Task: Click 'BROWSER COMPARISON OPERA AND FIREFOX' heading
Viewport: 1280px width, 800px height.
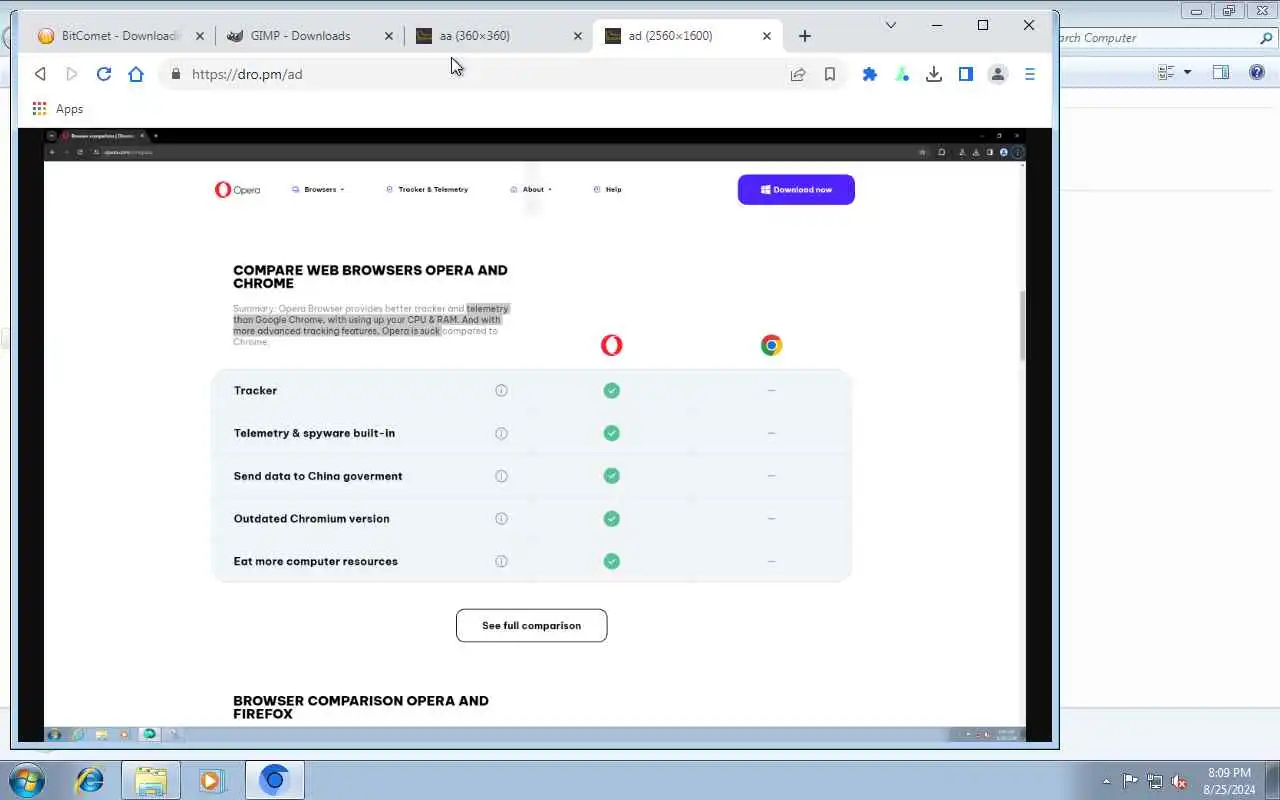Action: (361, 708)
